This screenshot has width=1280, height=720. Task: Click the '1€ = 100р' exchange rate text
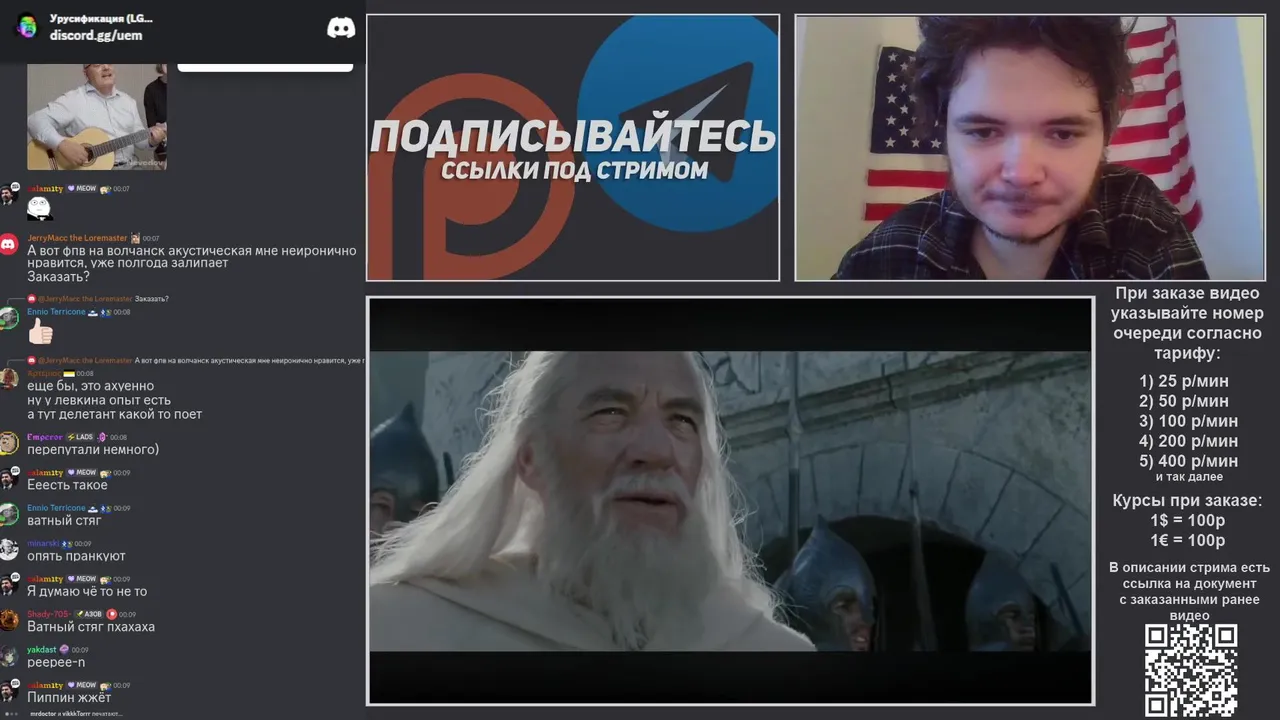(1187, 541)
